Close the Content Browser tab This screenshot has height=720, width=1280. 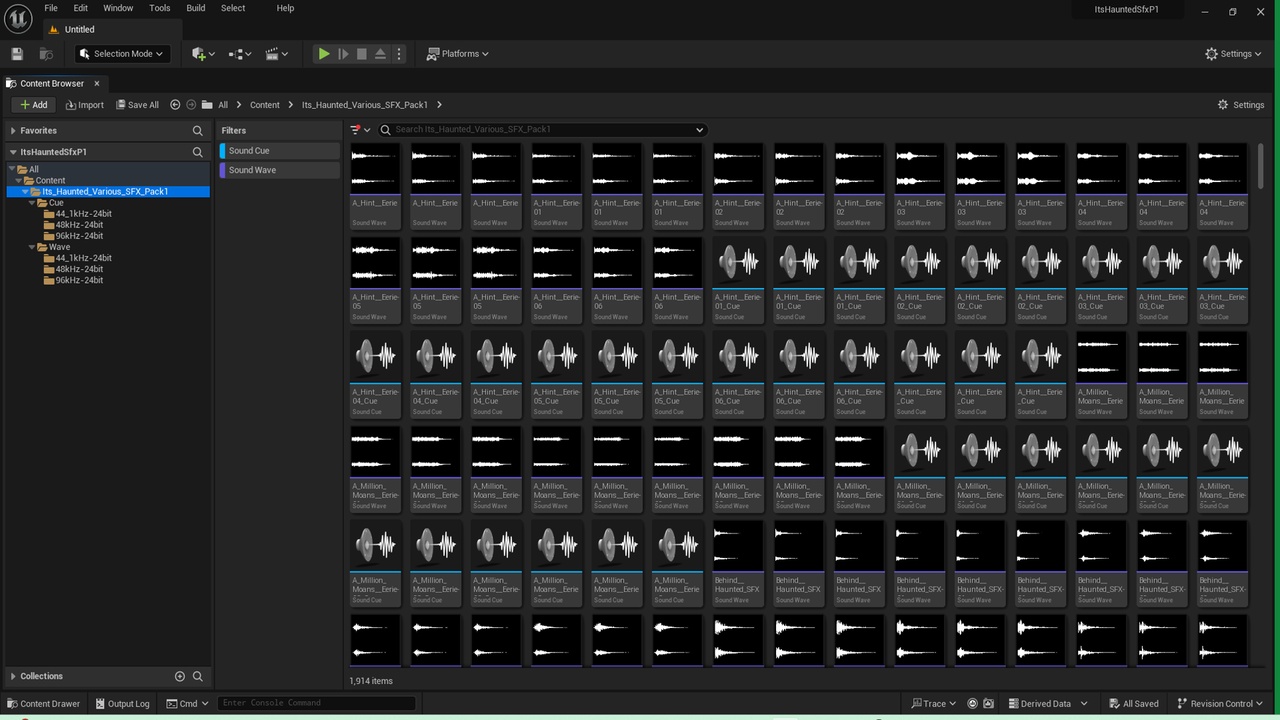97,83
